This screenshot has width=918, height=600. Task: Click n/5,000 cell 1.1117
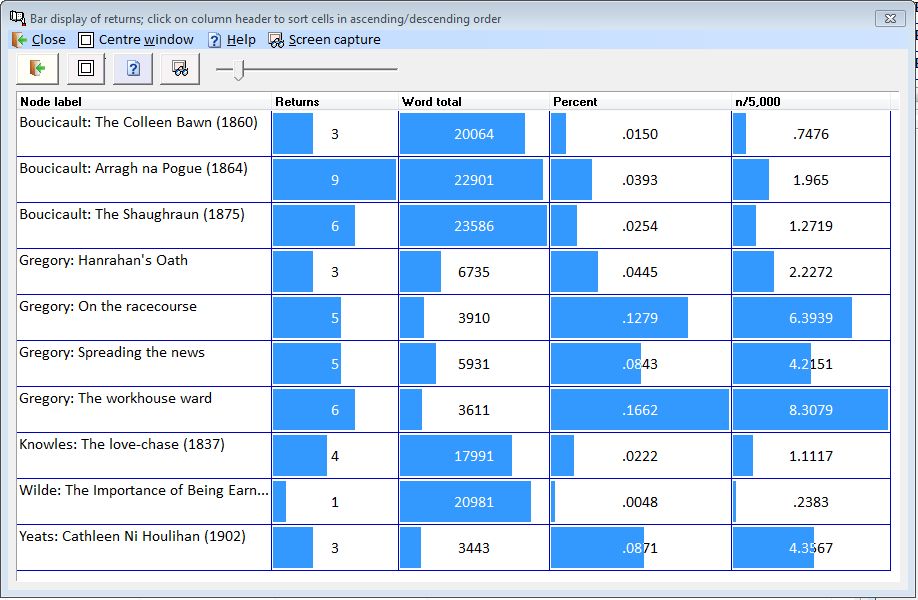click(x=811, y=455)
